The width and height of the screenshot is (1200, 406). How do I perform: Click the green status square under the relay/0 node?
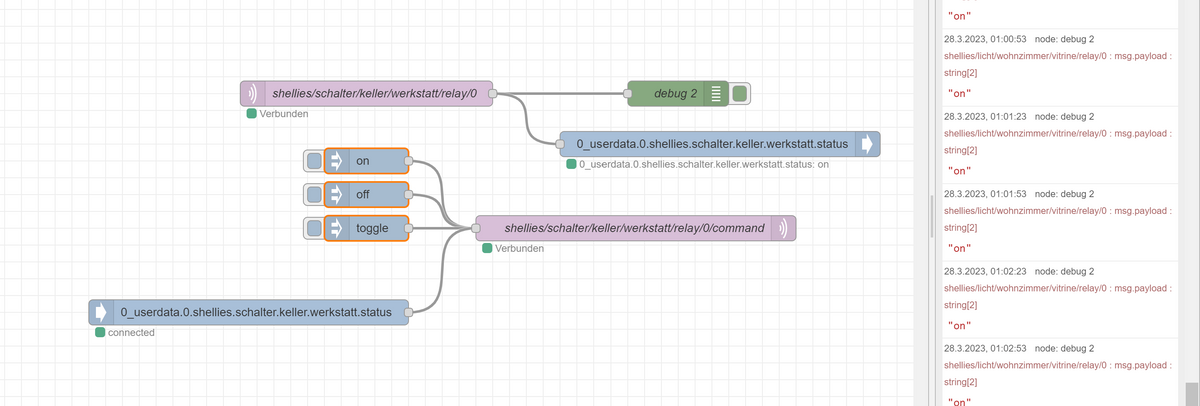pos(252,114)
